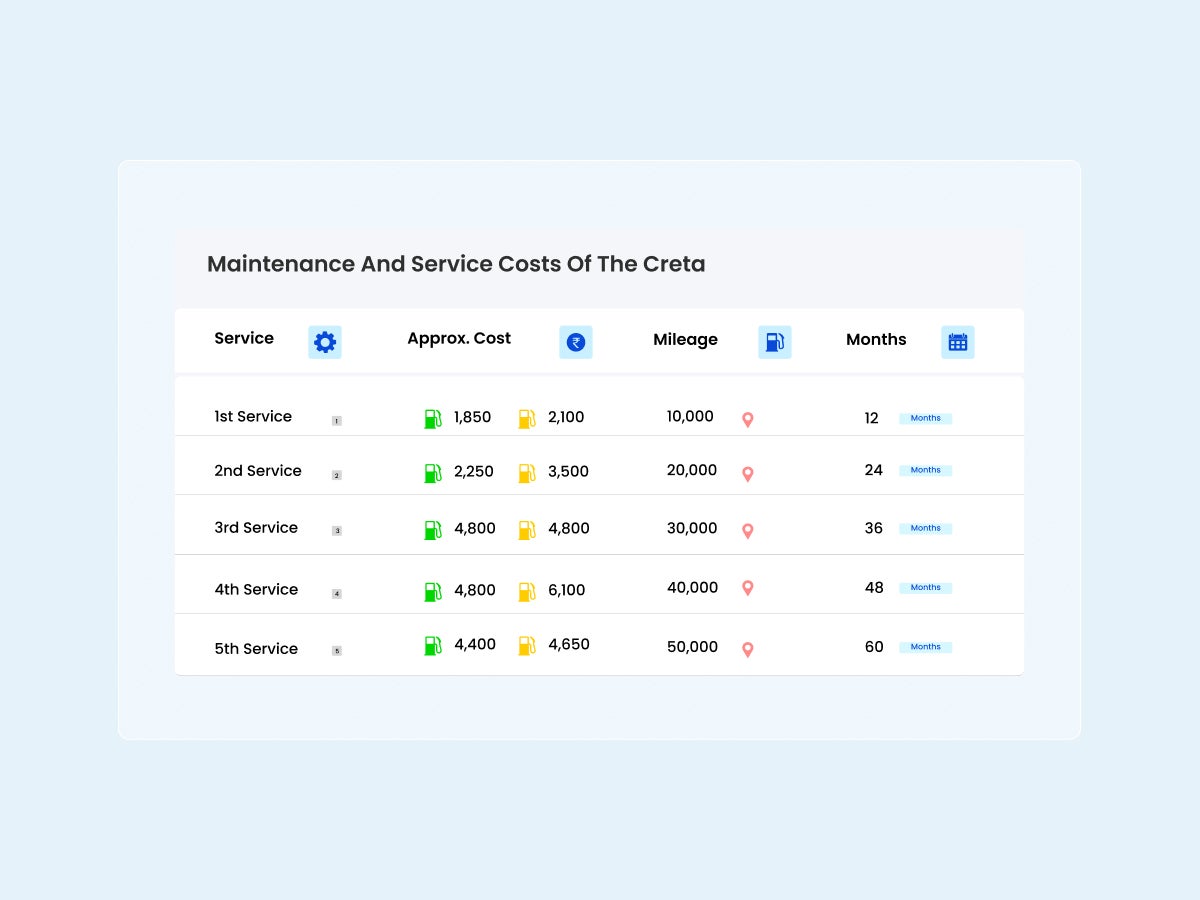Image resolution: width=1200 pixels, height=900 pixels.
Task: Click the 6,100 cost value
Action: click(567, 591)
